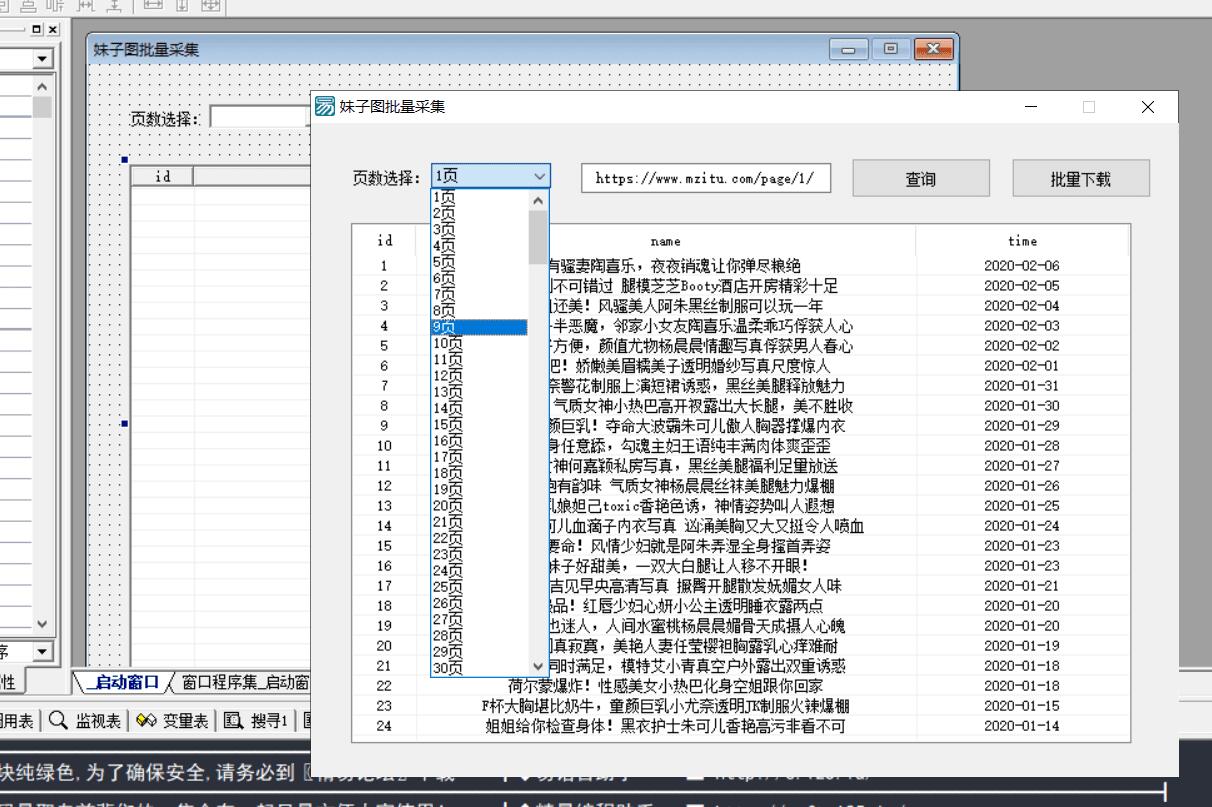This screenshot has height=807, width=1212.
Task: Select the row with id 24
Action: point(741,726)
